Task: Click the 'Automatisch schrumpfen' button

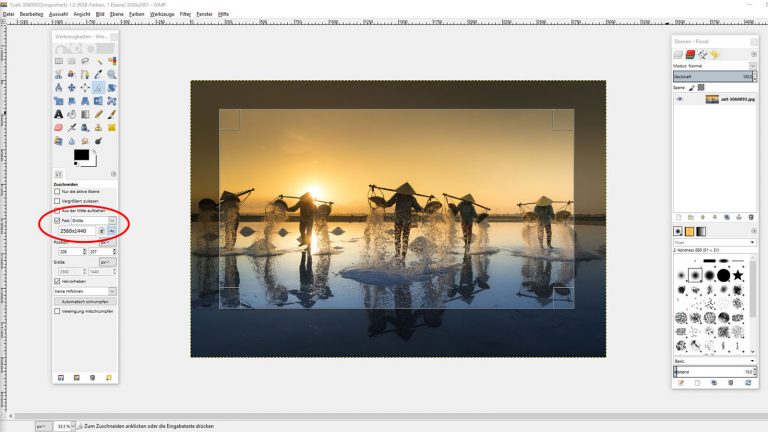Action: 86,301
